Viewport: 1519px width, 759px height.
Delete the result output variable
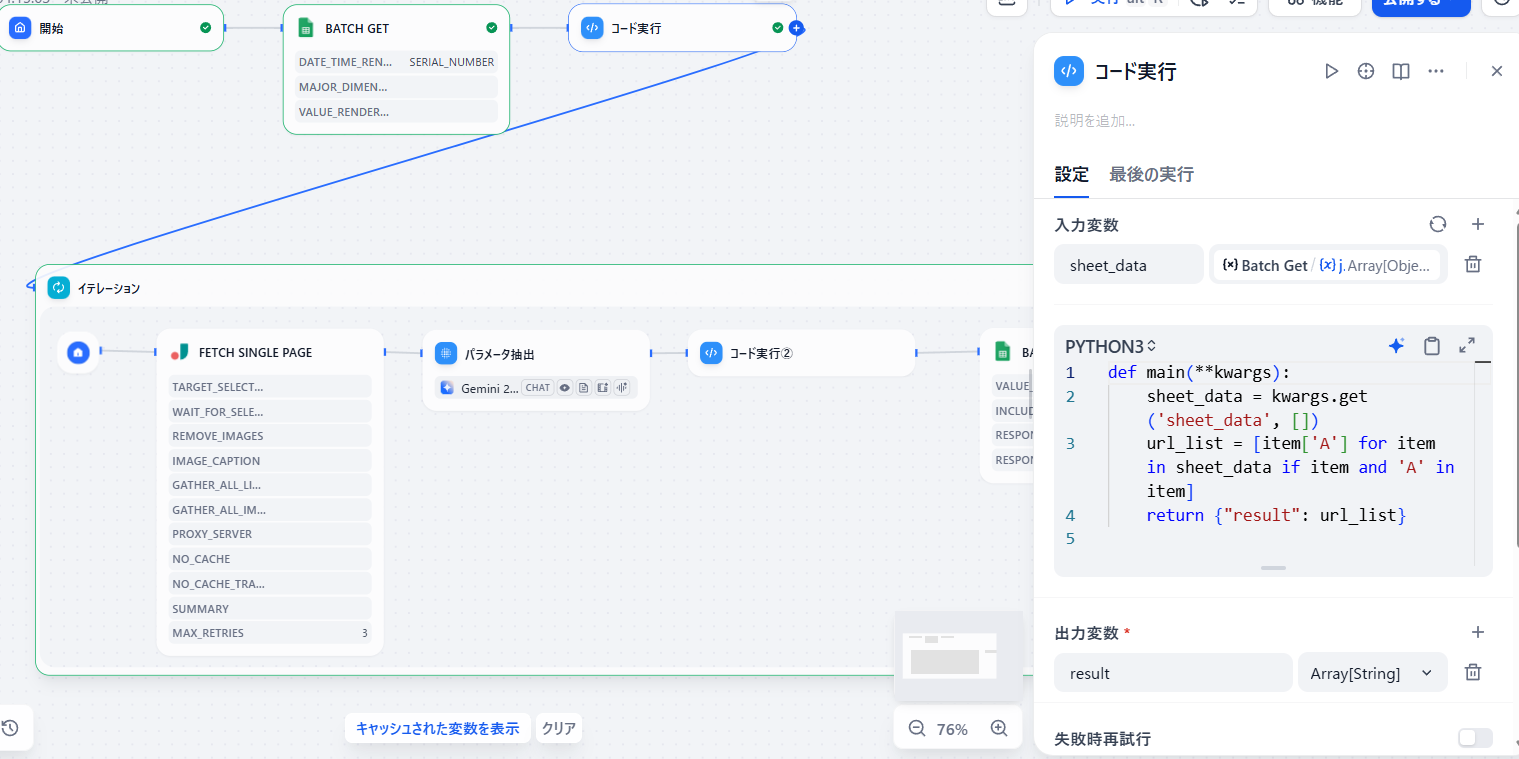click(1472, 673)
